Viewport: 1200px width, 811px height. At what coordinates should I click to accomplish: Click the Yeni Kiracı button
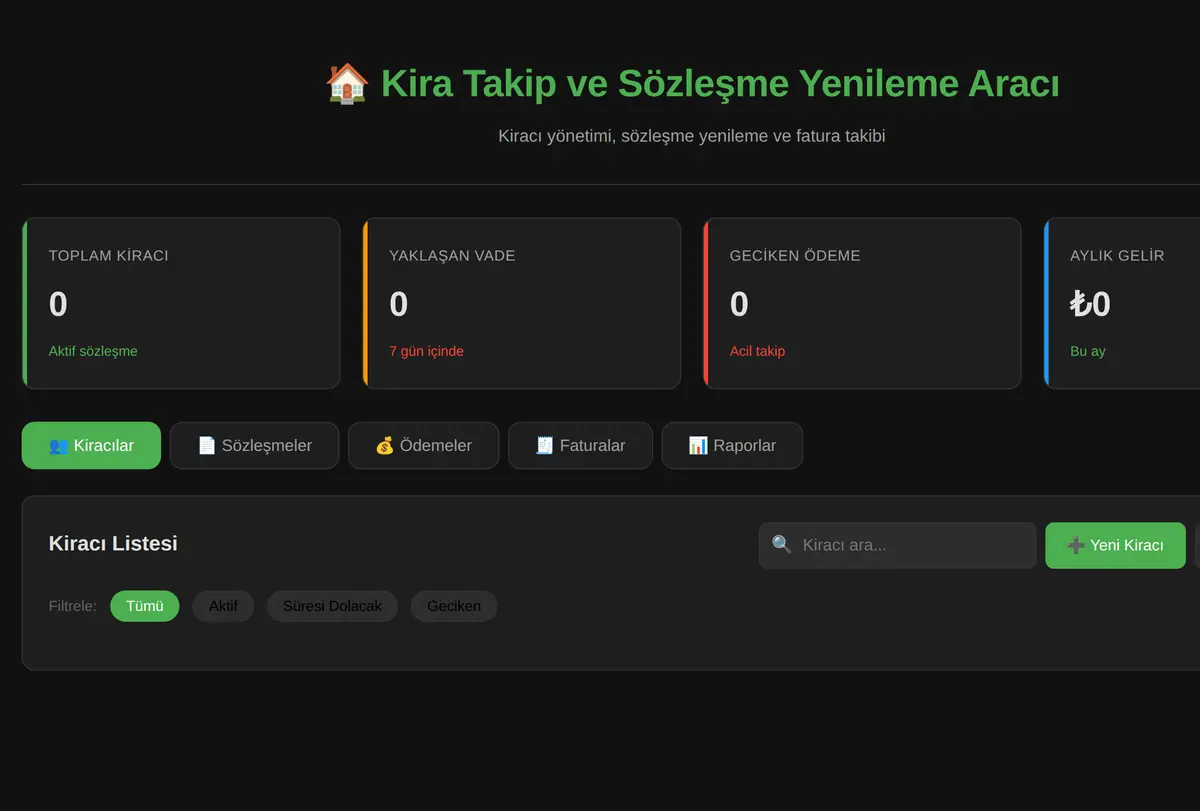pyautogui.click(x=1115, y=545)
